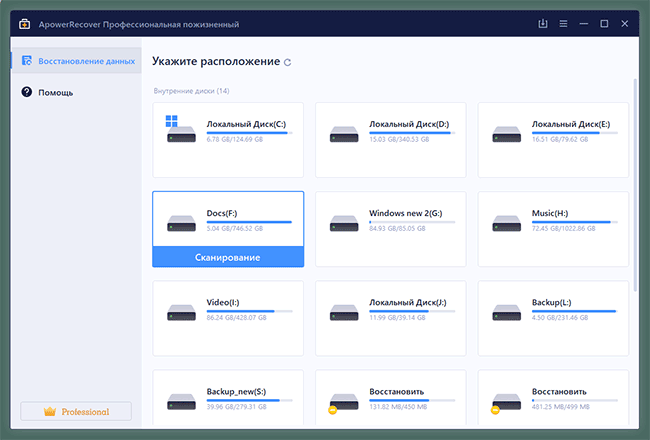Select the Video(I:) drive icon
This screenshot has height=440, width=650.
coord(181,312)
